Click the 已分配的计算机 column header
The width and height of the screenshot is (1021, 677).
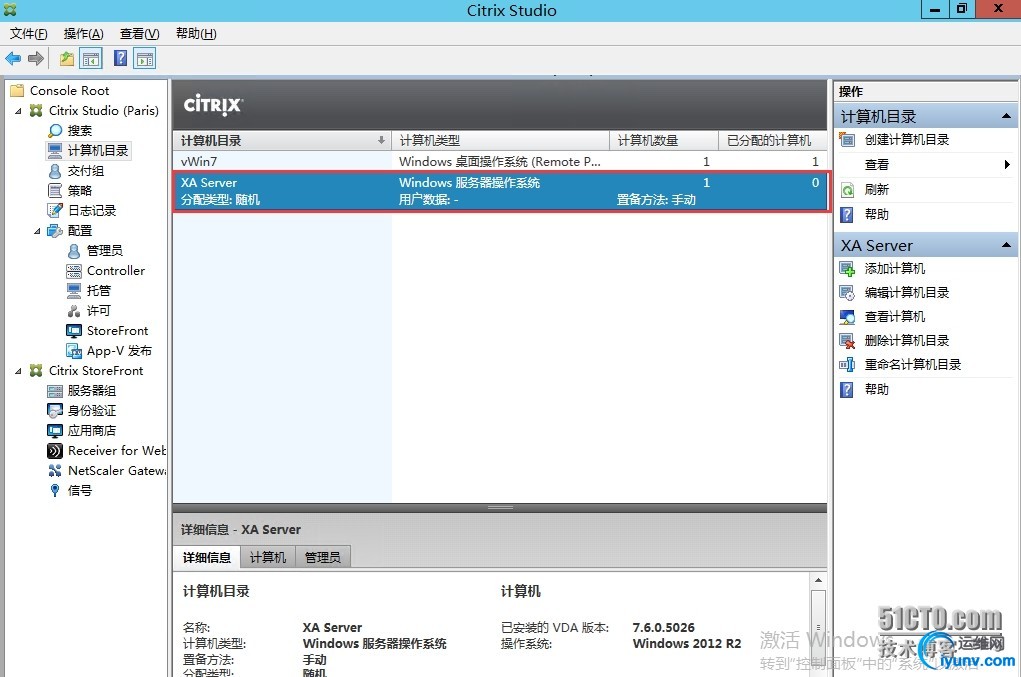coord(772,141)
